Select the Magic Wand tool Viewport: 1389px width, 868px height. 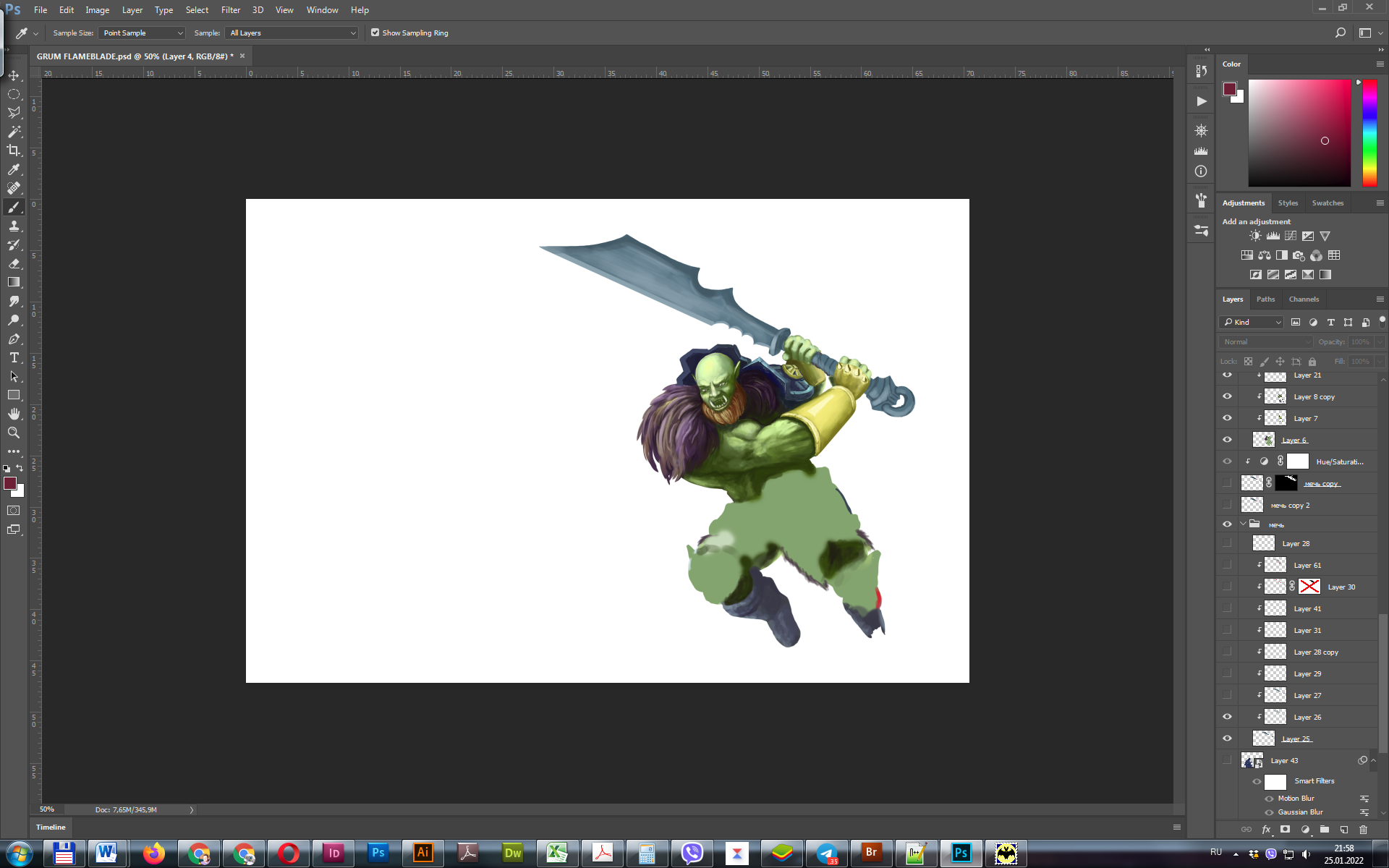coord(14,132)
